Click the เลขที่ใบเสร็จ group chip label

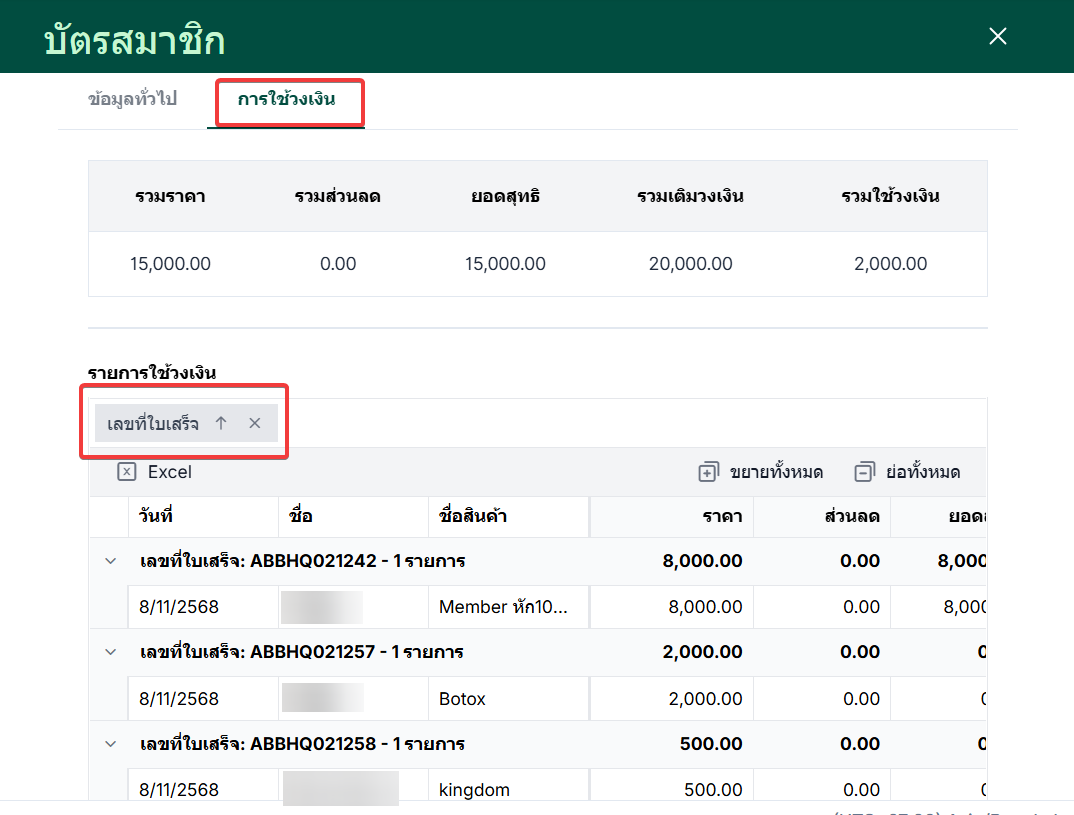[x=153, y=424]
